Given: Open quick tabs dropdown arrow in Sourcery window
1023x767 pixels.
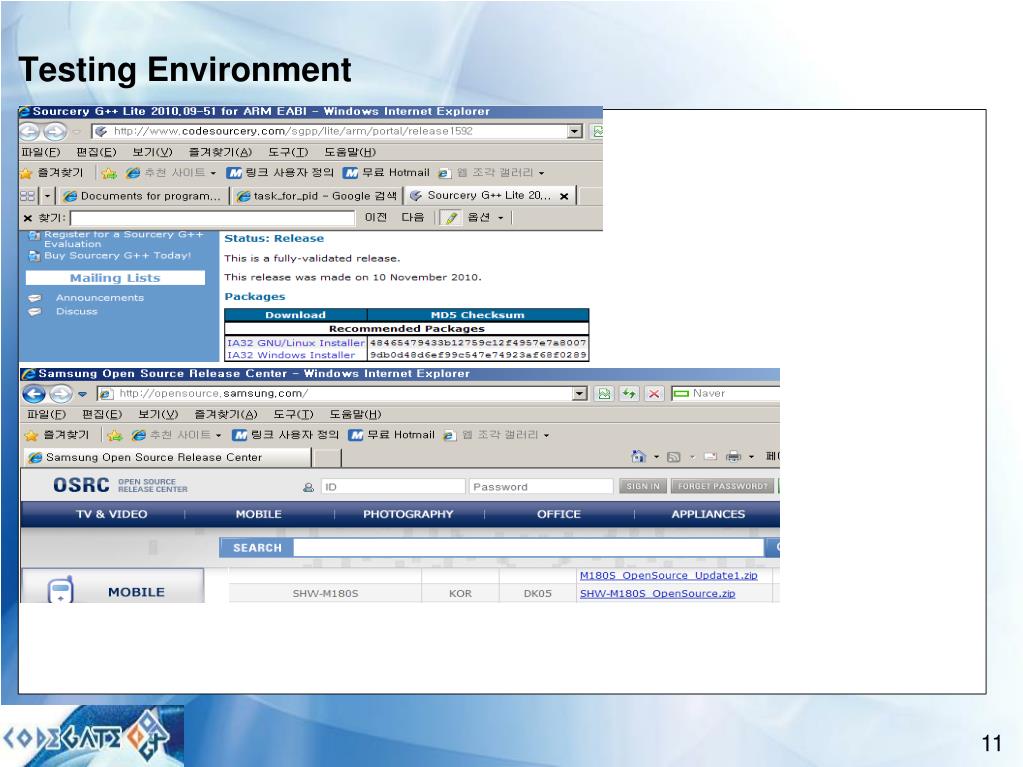Looking at the screenshot, I should click(47, 196).
